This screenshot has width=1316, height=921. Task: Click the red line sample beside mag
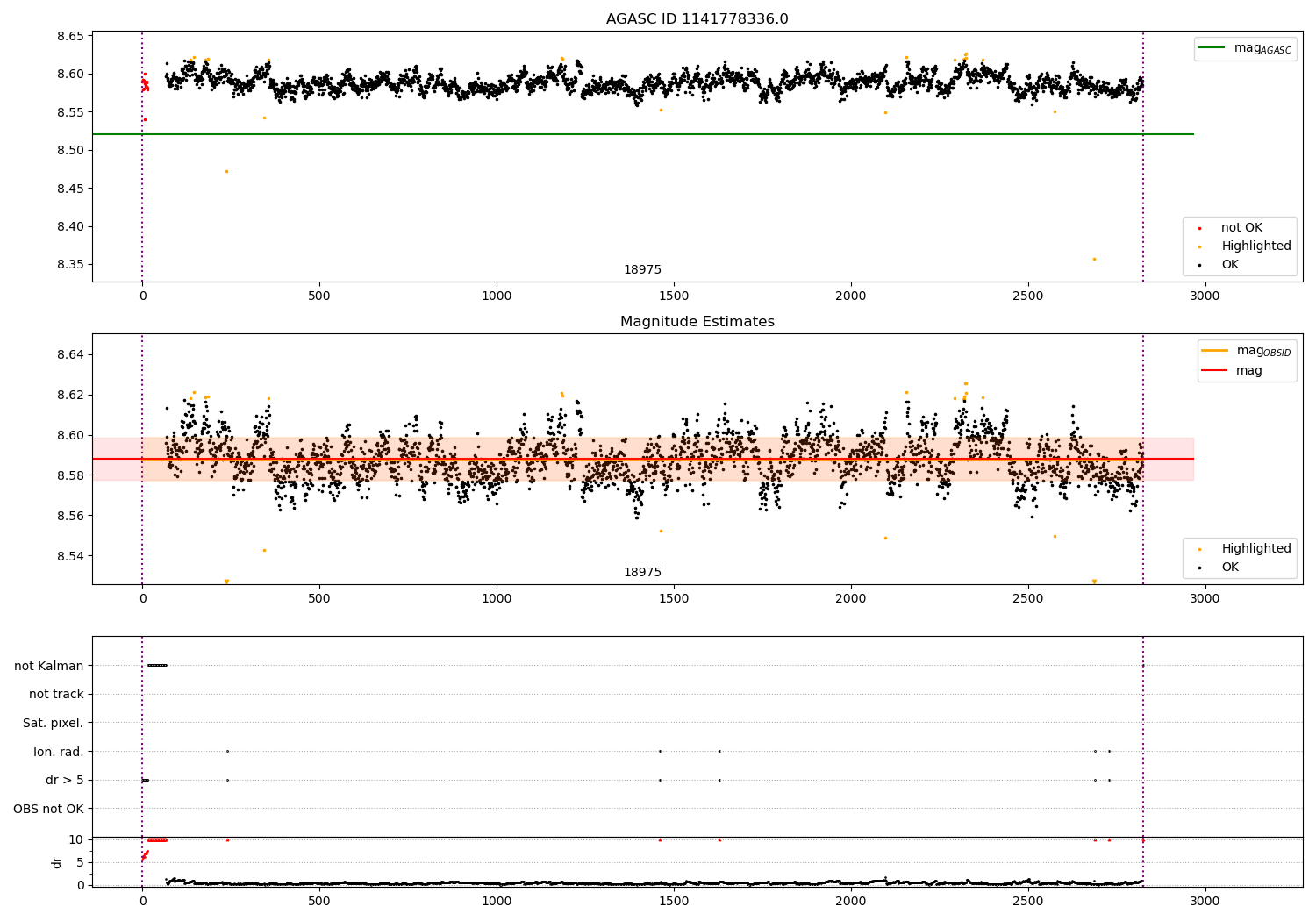coord(1215,370)
